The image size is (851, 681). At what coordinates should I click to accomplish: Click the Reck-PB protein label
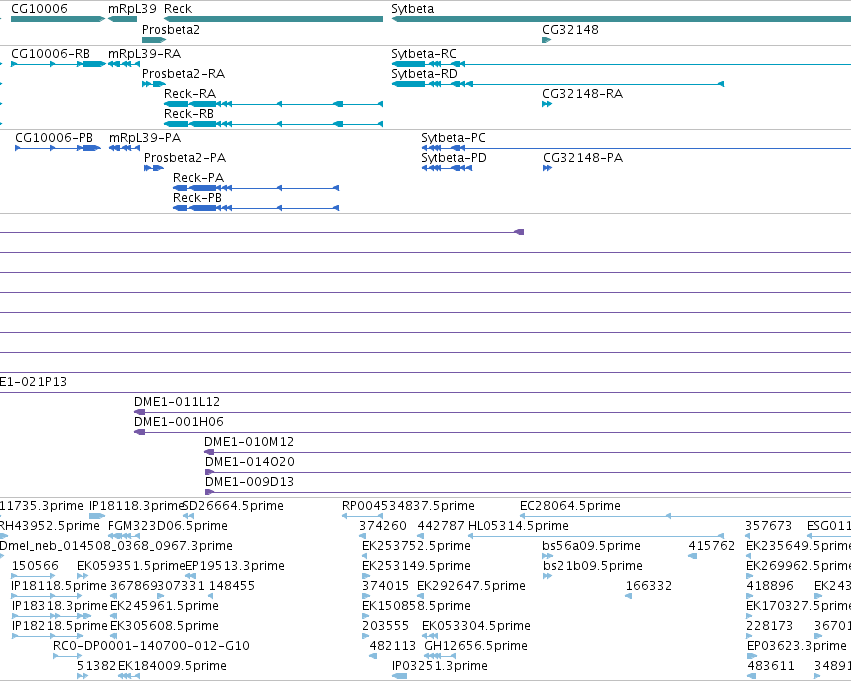[198, 198]
